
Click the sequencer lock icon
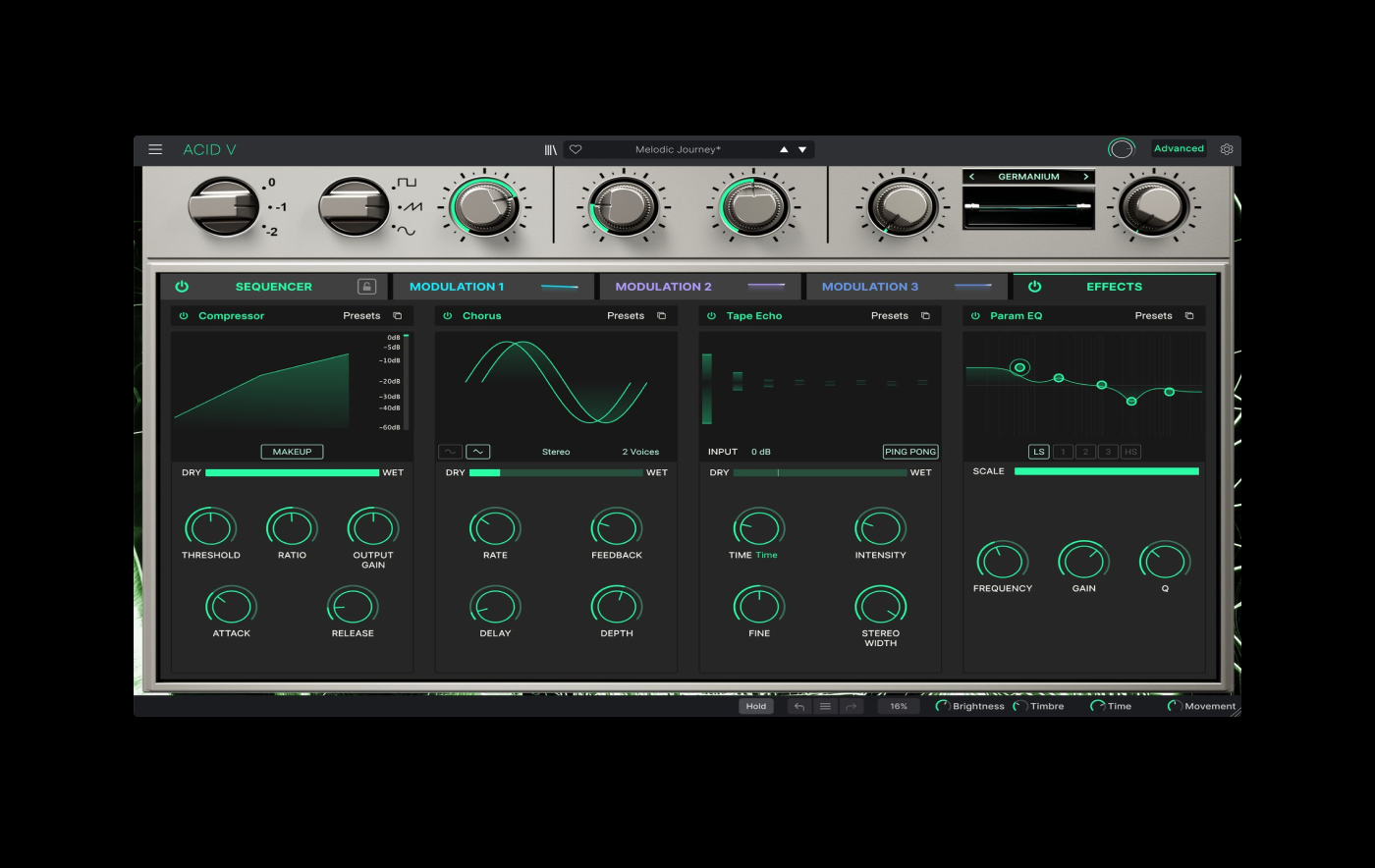tap(366, 287)
